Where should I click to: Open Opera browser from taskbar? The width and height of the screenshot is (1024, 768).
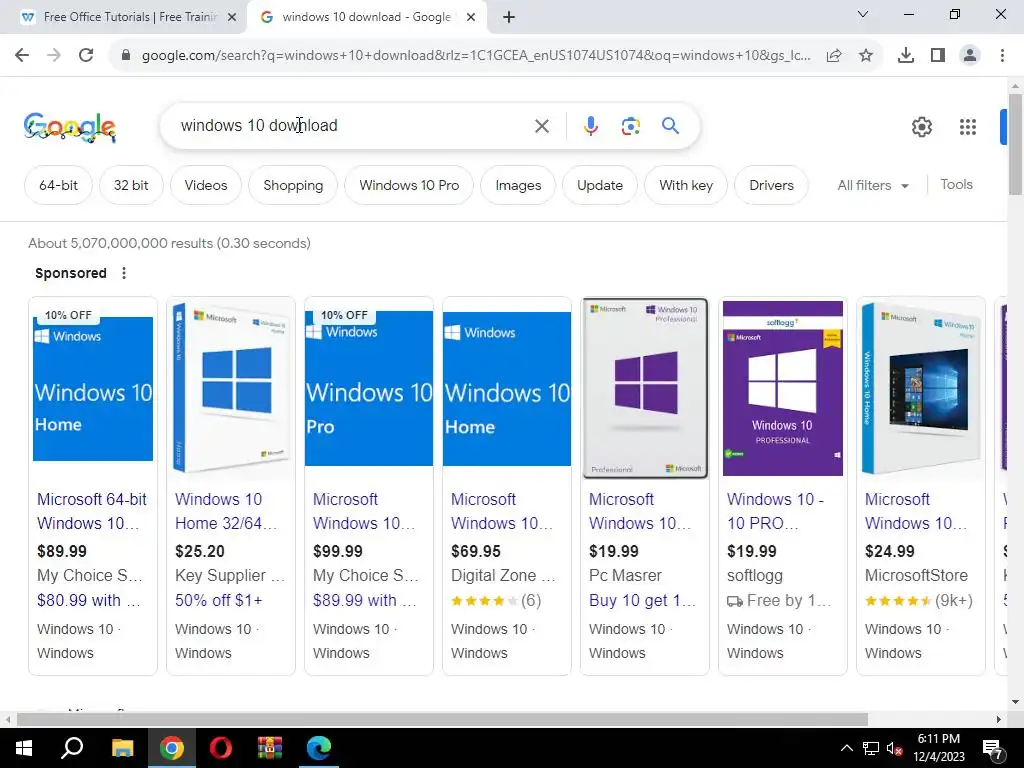tap(221, 748)
